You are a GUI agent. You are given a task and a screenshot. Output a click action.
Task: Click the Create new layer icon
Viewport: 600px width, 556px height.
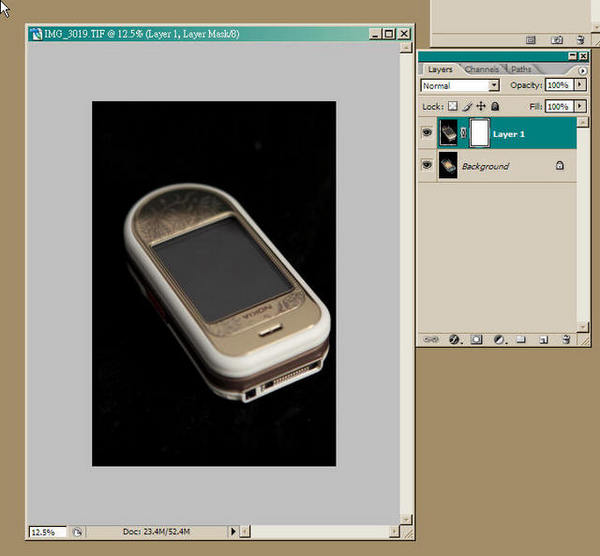point(543,339)
